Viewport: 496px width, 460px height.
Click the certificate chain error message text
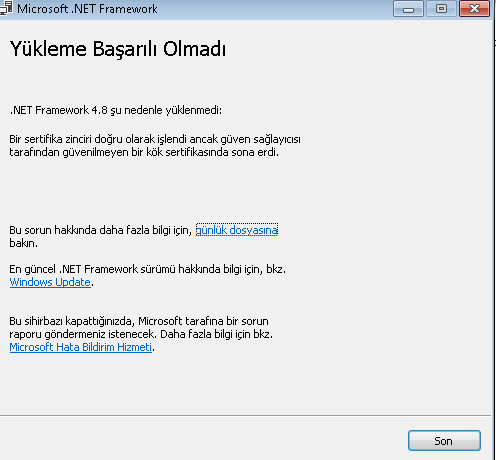tap(155, 146)
